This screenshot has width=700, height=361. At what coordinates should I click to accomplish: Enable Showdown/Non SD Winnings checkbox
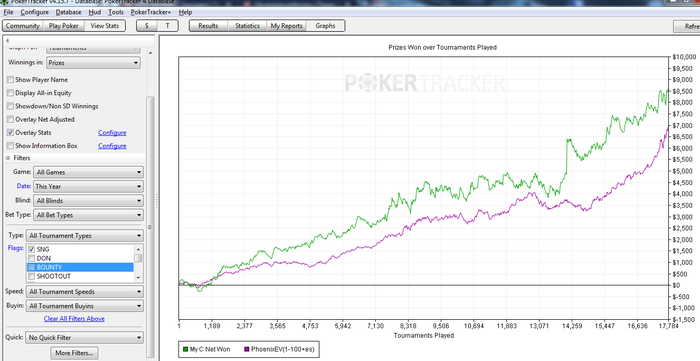[10, 106]
